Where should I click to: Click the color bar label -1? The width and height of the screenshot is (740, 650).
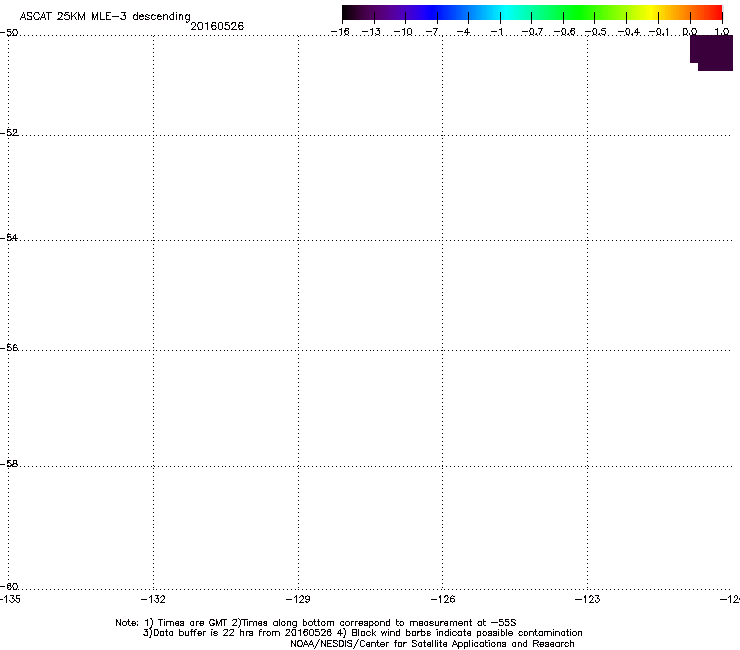click(497, 32)
